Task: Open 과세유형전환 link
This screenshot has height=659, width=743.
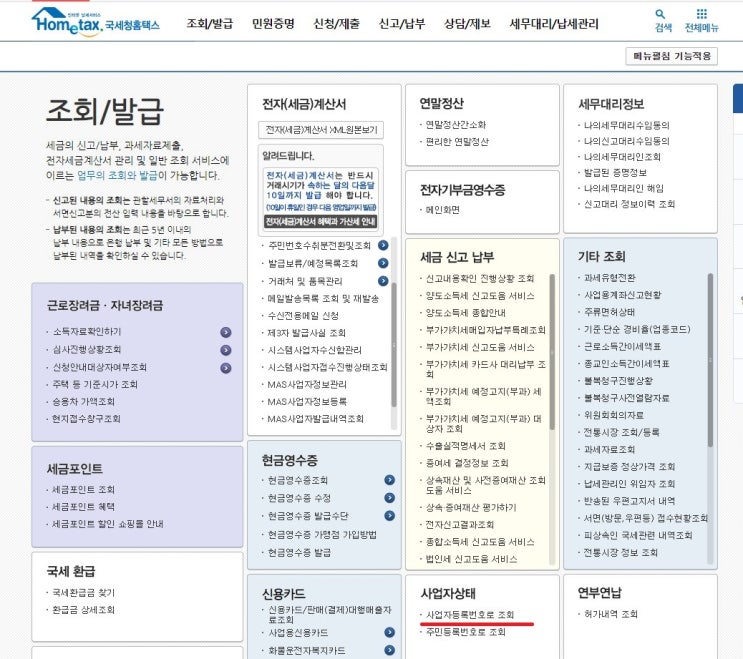Action: 610,278
